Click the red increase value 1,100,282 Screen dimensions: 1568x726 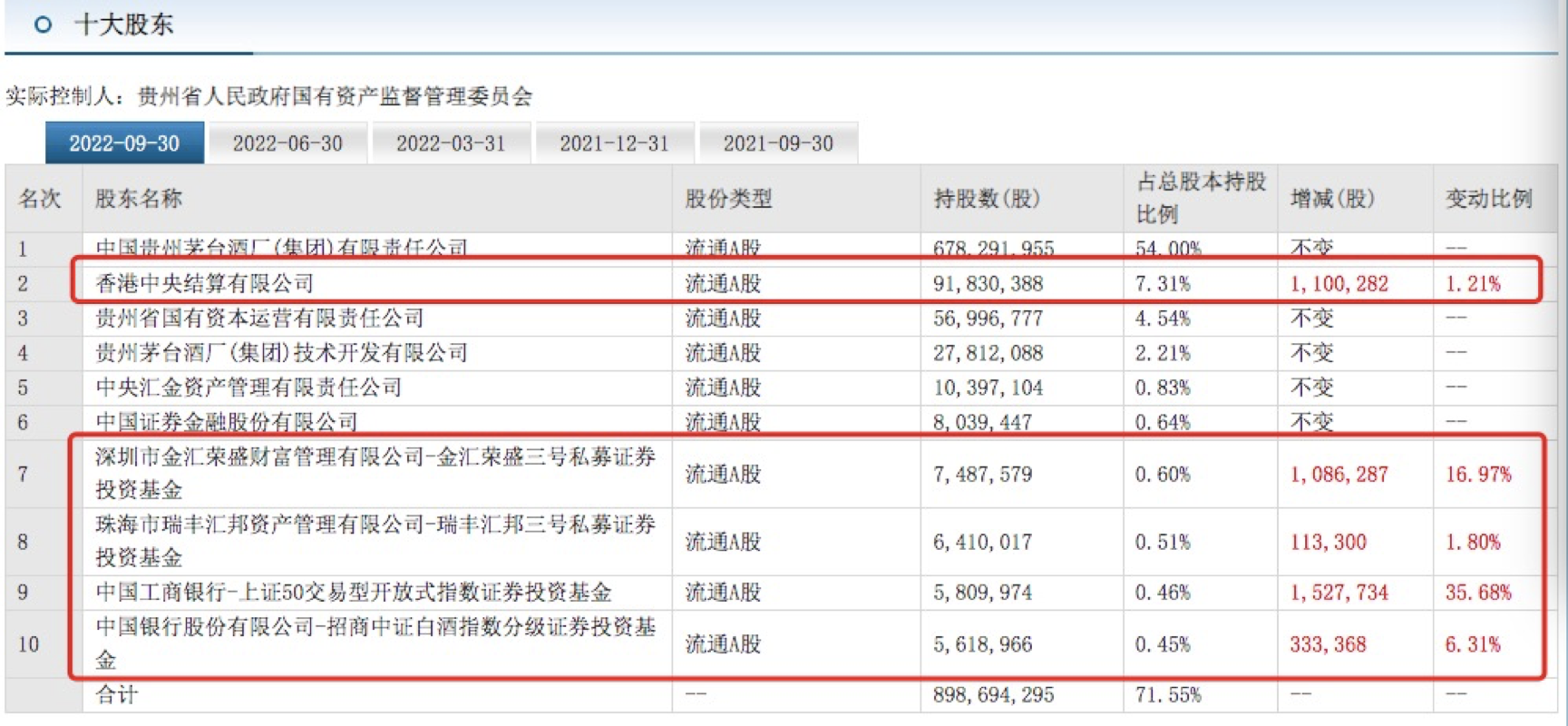pos(1339,283)
